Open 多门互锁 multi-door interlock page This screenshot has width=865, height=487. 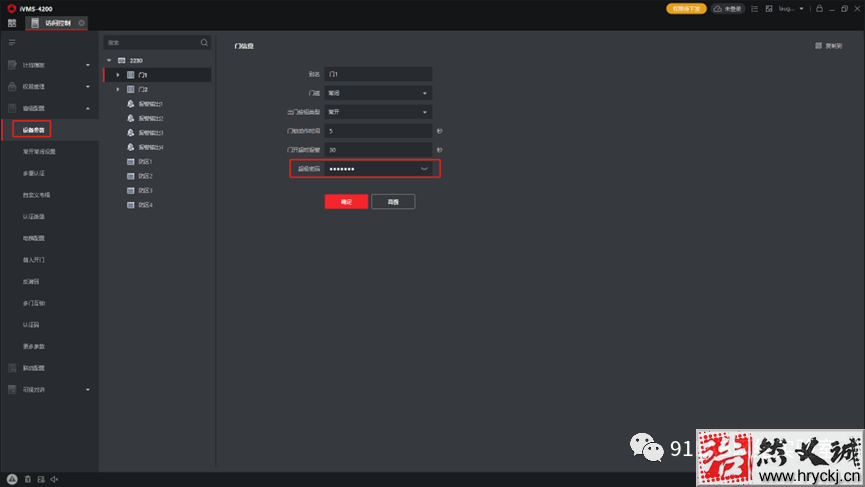[34, 303]
